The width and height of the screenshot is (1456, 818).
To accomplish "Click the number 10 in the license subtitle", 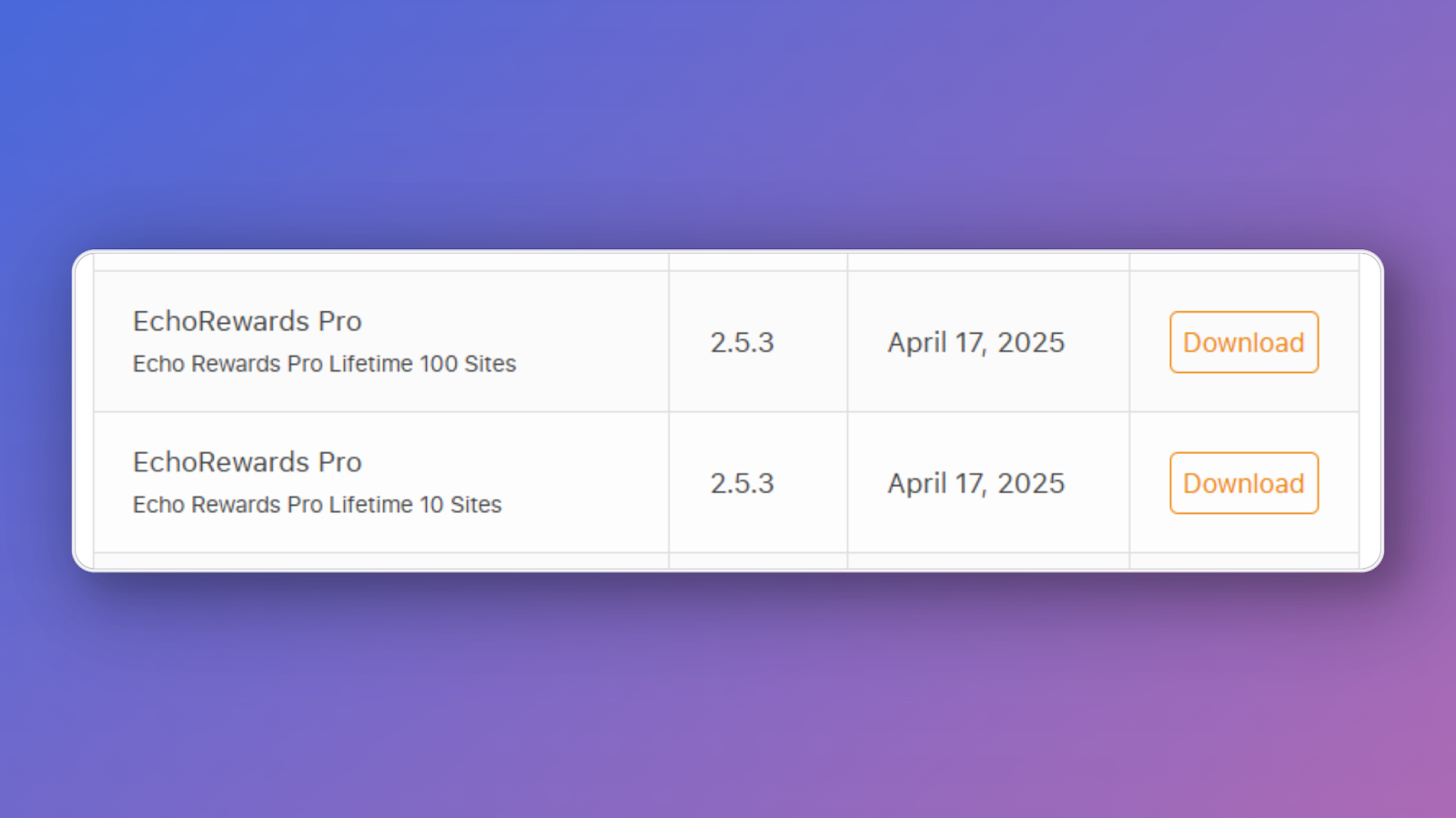I will pyautogui.click(x=431, y=505).
